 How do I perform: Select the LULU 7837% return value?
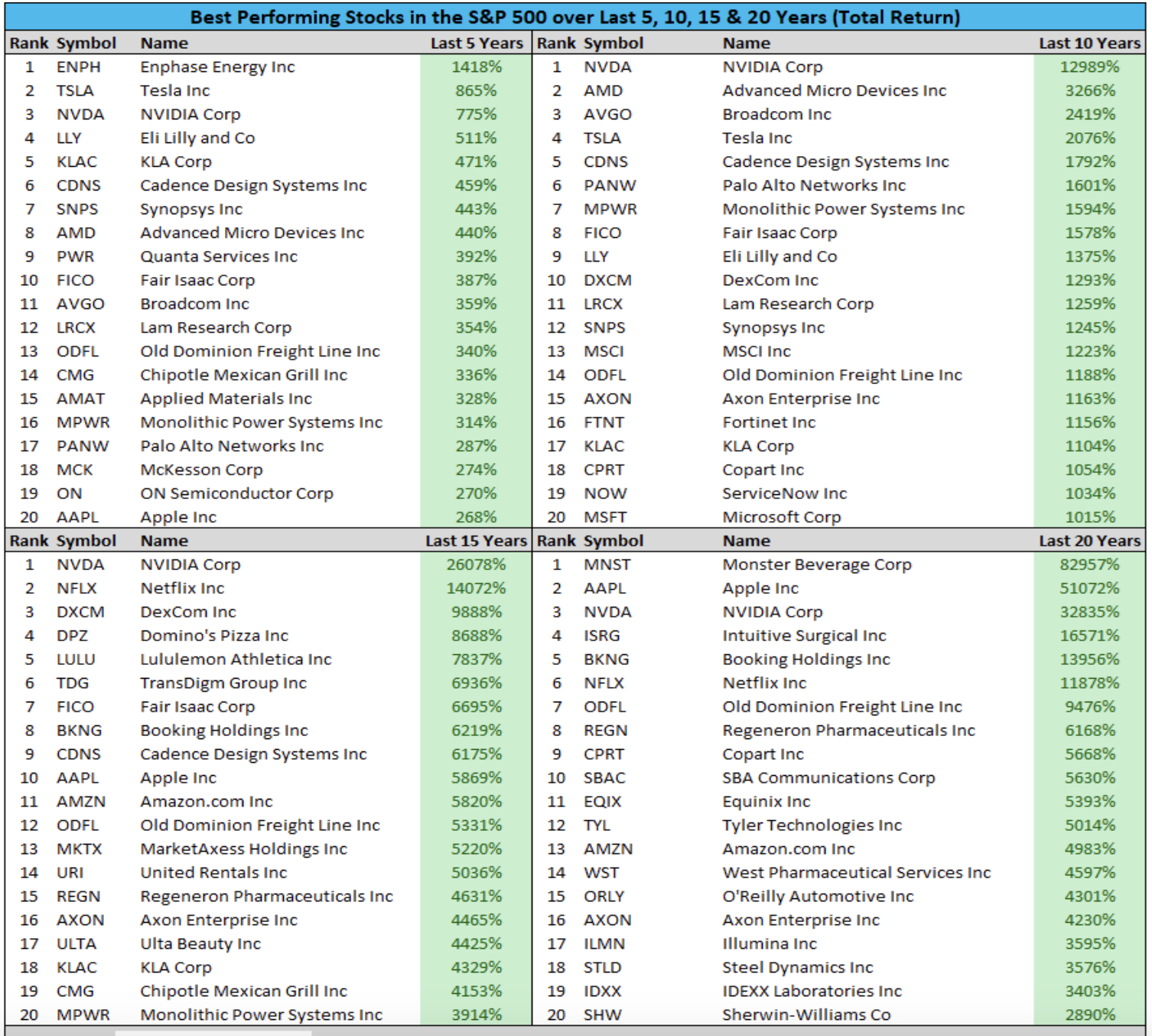pos(476,659)
